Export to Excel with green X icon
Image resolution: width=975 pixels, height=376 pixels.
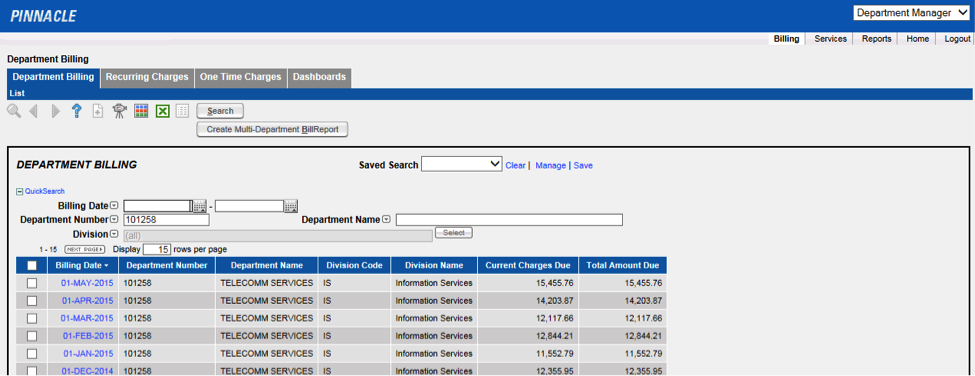(x=162, y=111)
